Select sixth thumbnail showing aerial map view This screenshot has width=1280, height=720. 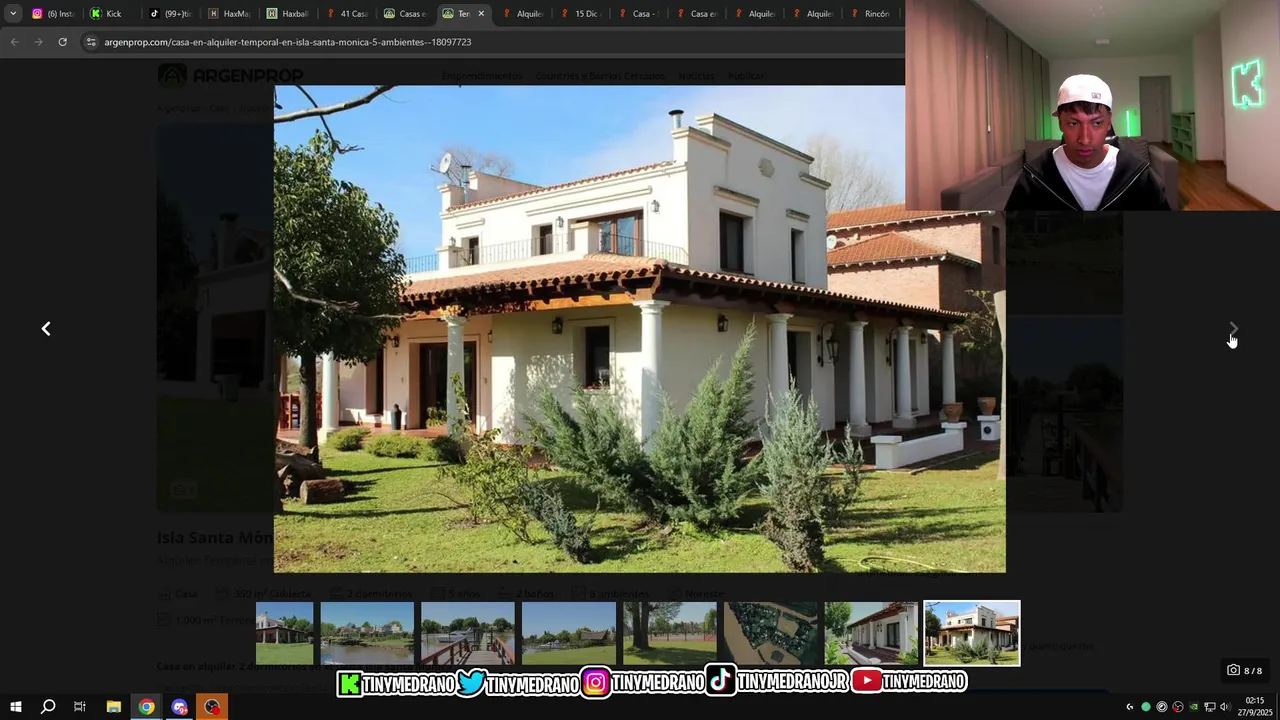coord(771,633)
